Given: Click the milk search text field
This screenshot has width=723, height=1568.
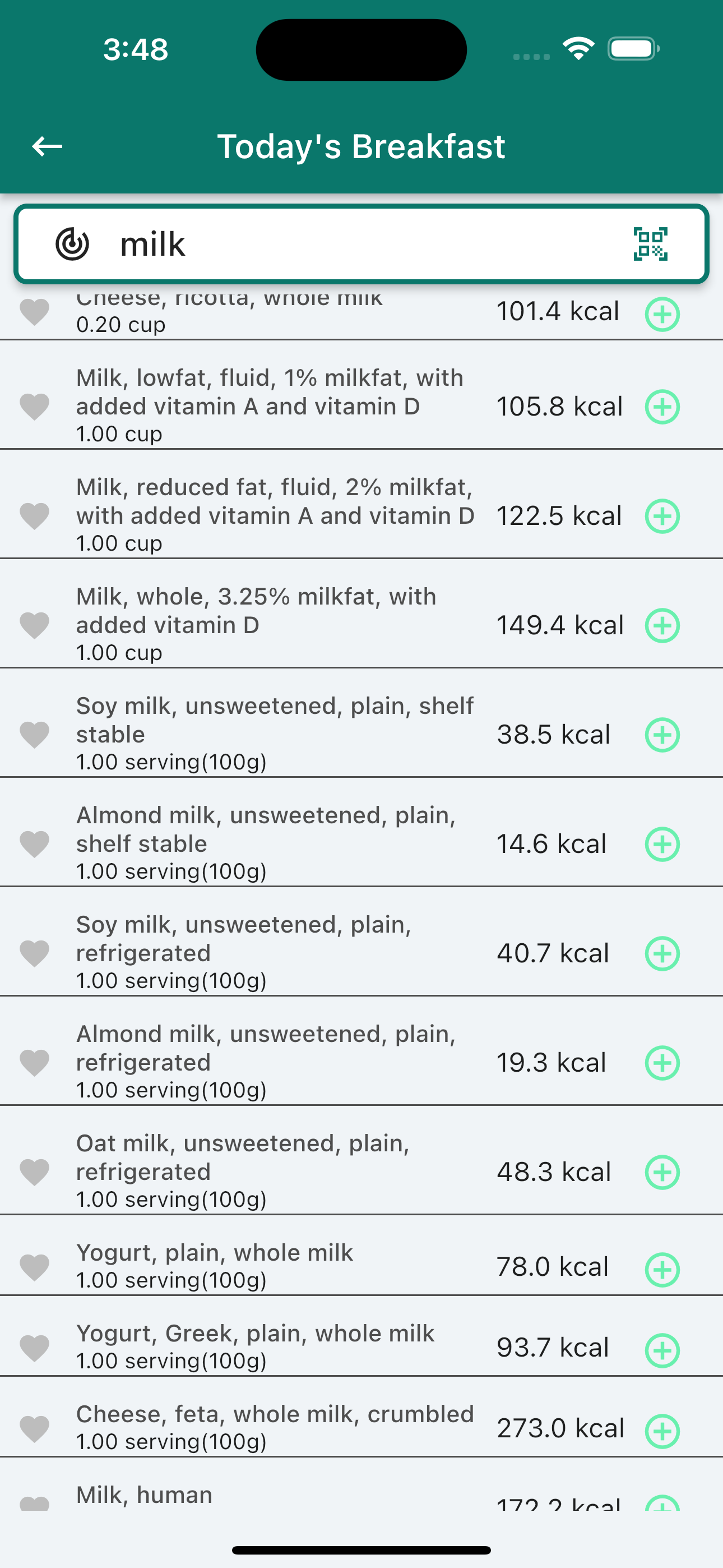Looking at the screenshot, I should pyautogui.click(x=365, y=244).
